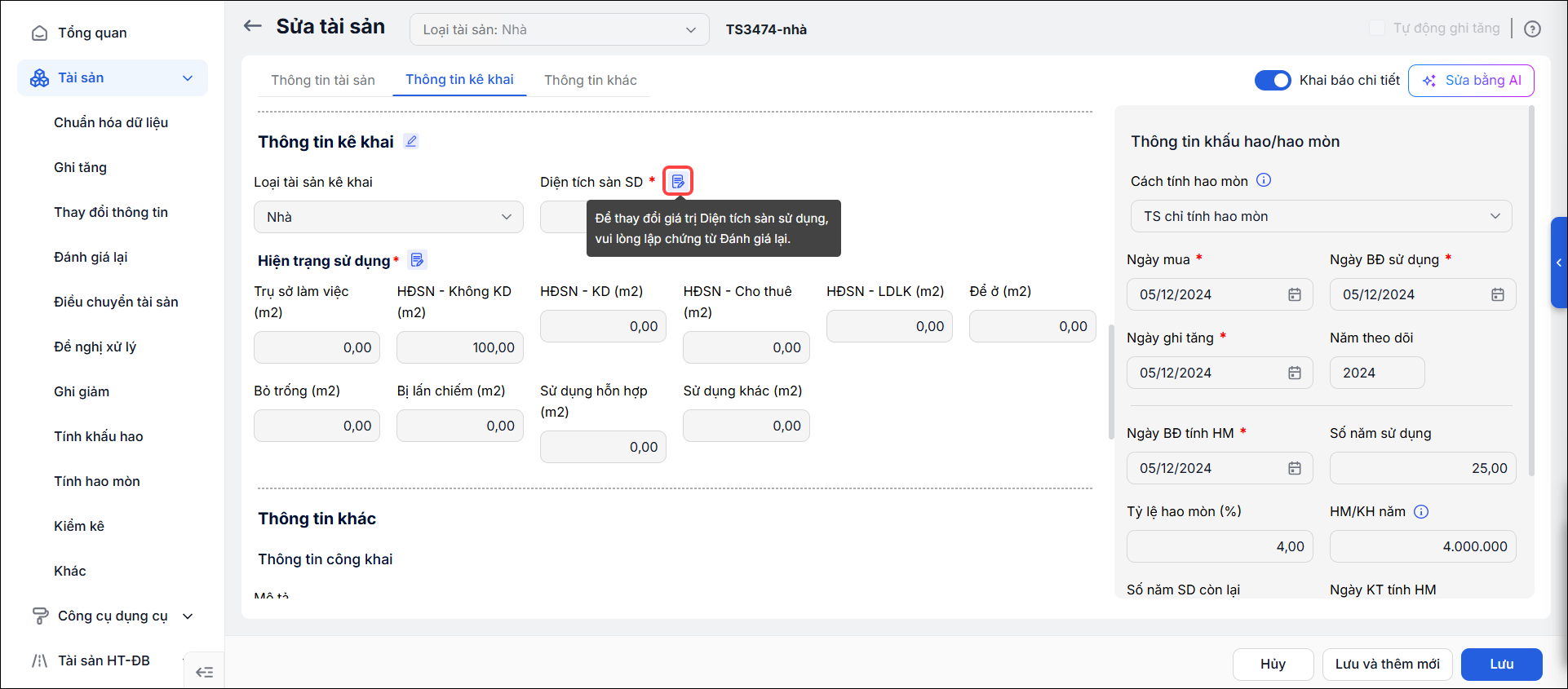This screenshot has width=1568, height=689.
Task: Click the Số năm sử dụng field 25,00
Action: coord(1423,468)
